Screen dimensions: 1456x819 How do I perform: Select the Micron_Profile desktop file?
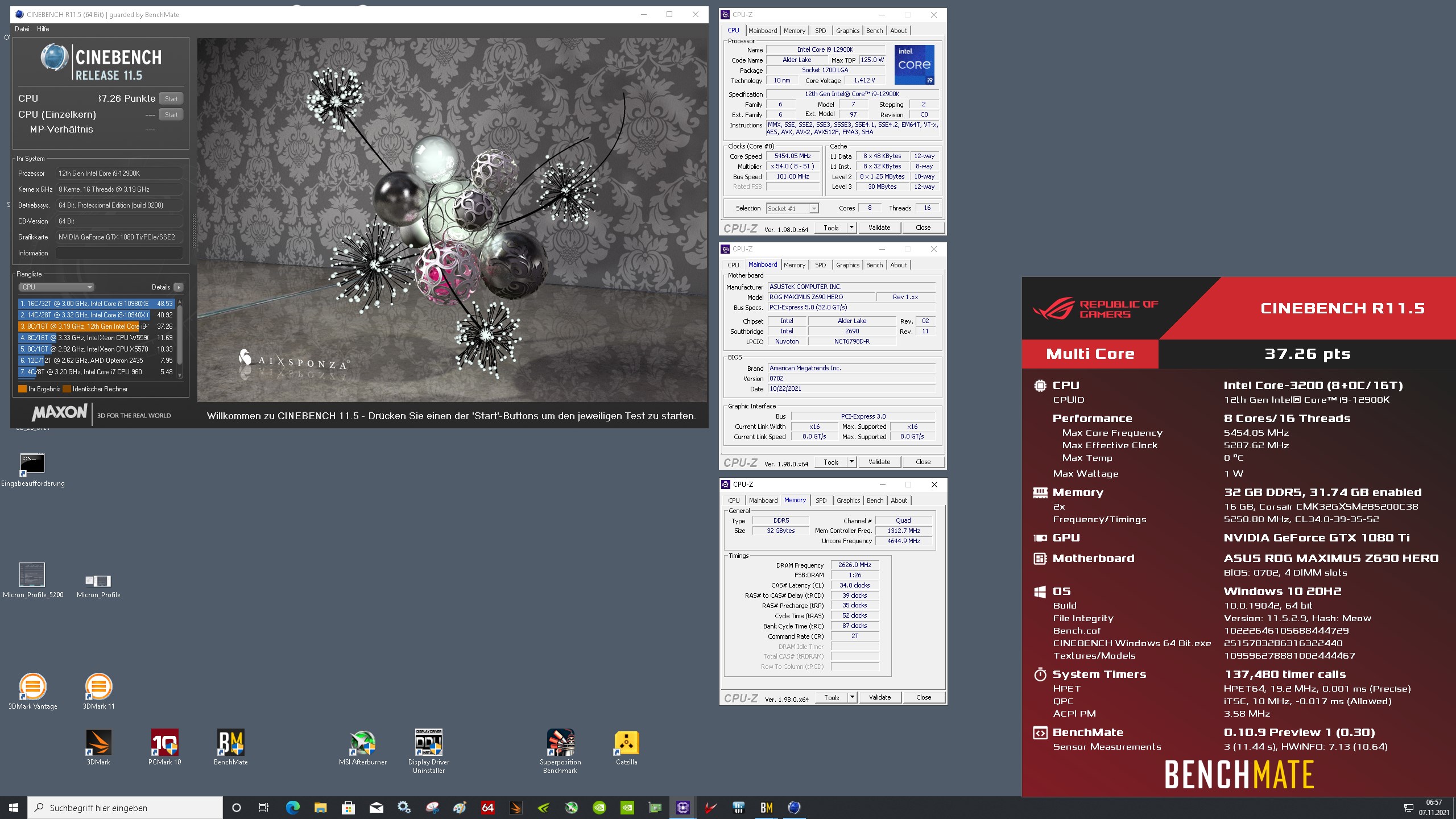(x=98, y=585)
